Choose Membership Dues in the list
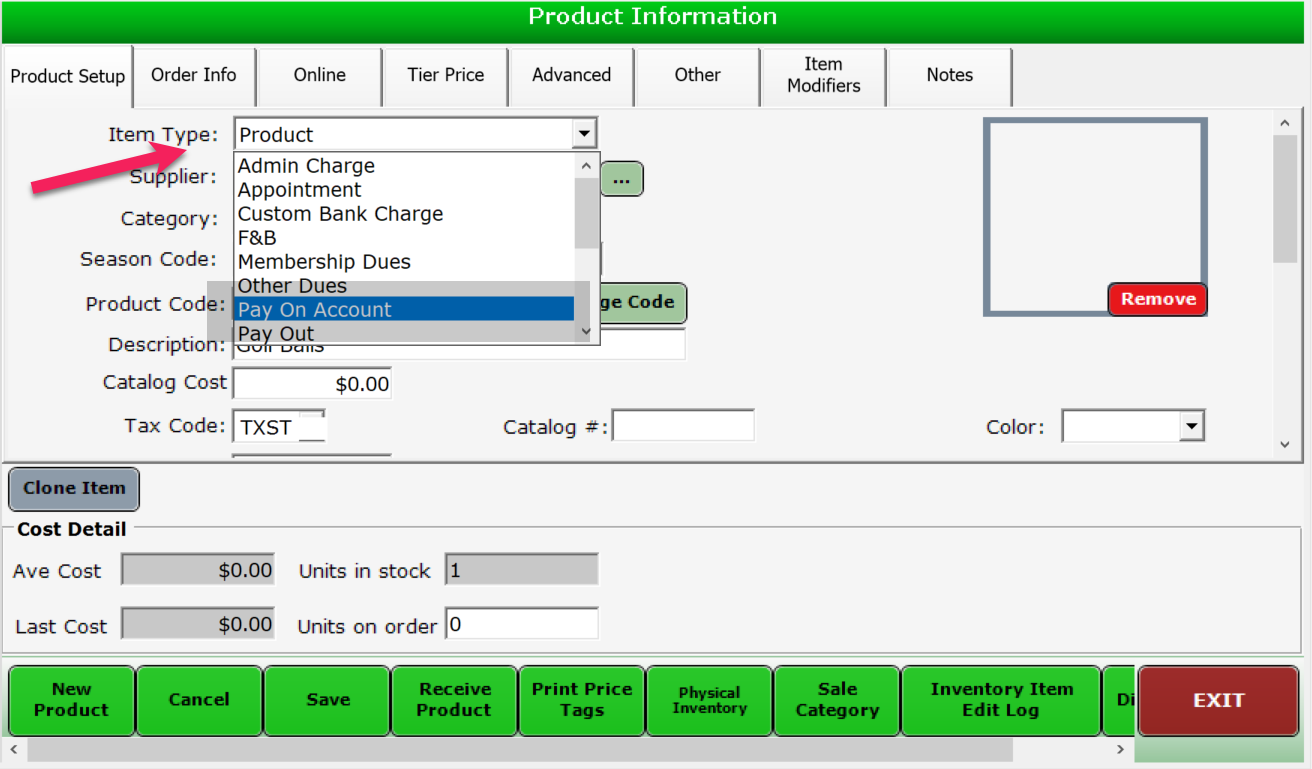1312x769 pixels. (404, 262)
